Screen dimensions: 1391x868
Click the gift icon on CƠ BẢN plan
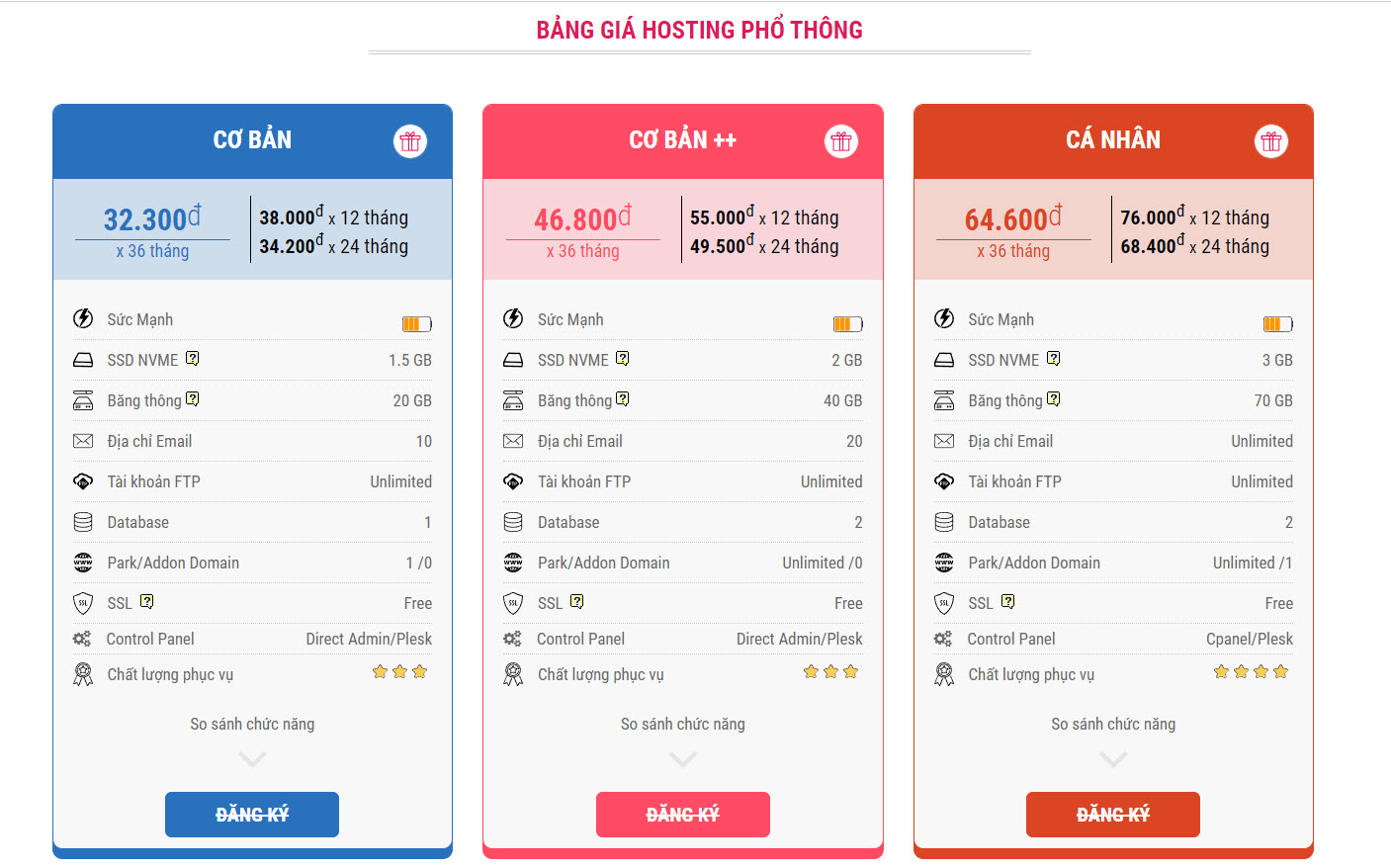(410, 140)
